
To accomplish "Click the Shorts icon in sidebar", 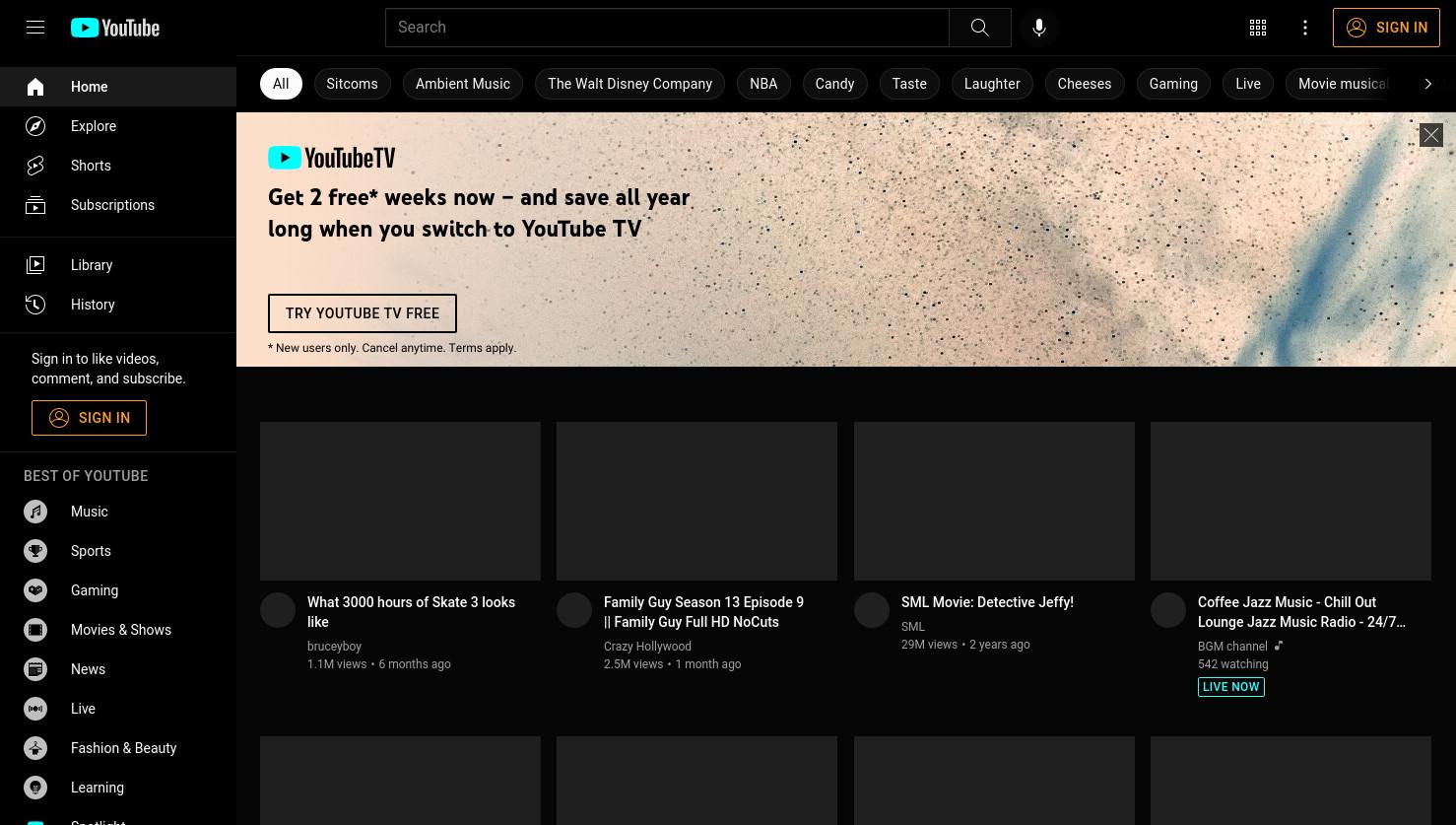I will pyautogui.click(x=35, y=166).
